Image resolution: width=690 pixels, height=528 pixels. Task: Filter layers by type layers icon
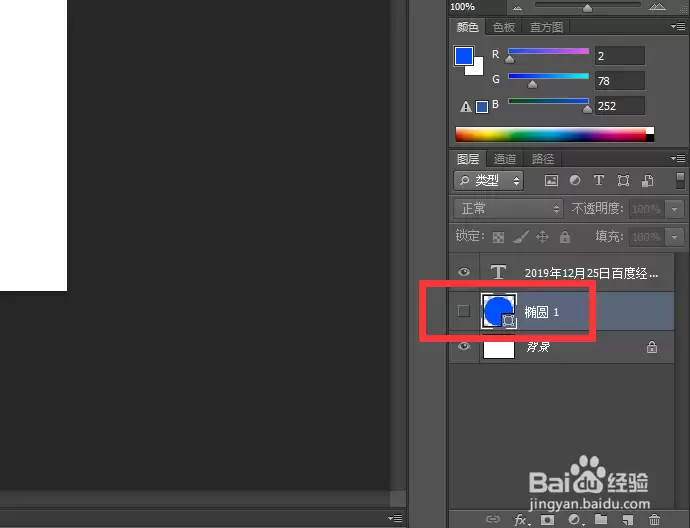598,180
